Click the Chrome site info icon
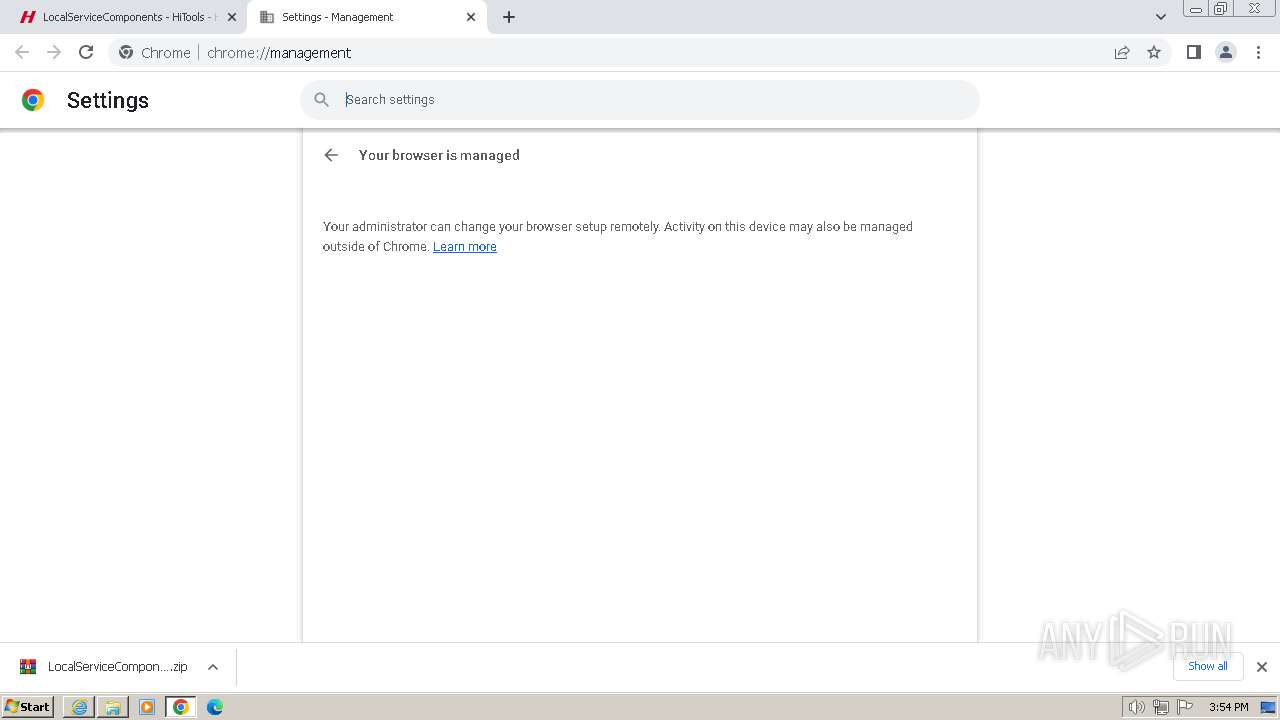The width and height of the screenshot is (1280, 720). 126,52
